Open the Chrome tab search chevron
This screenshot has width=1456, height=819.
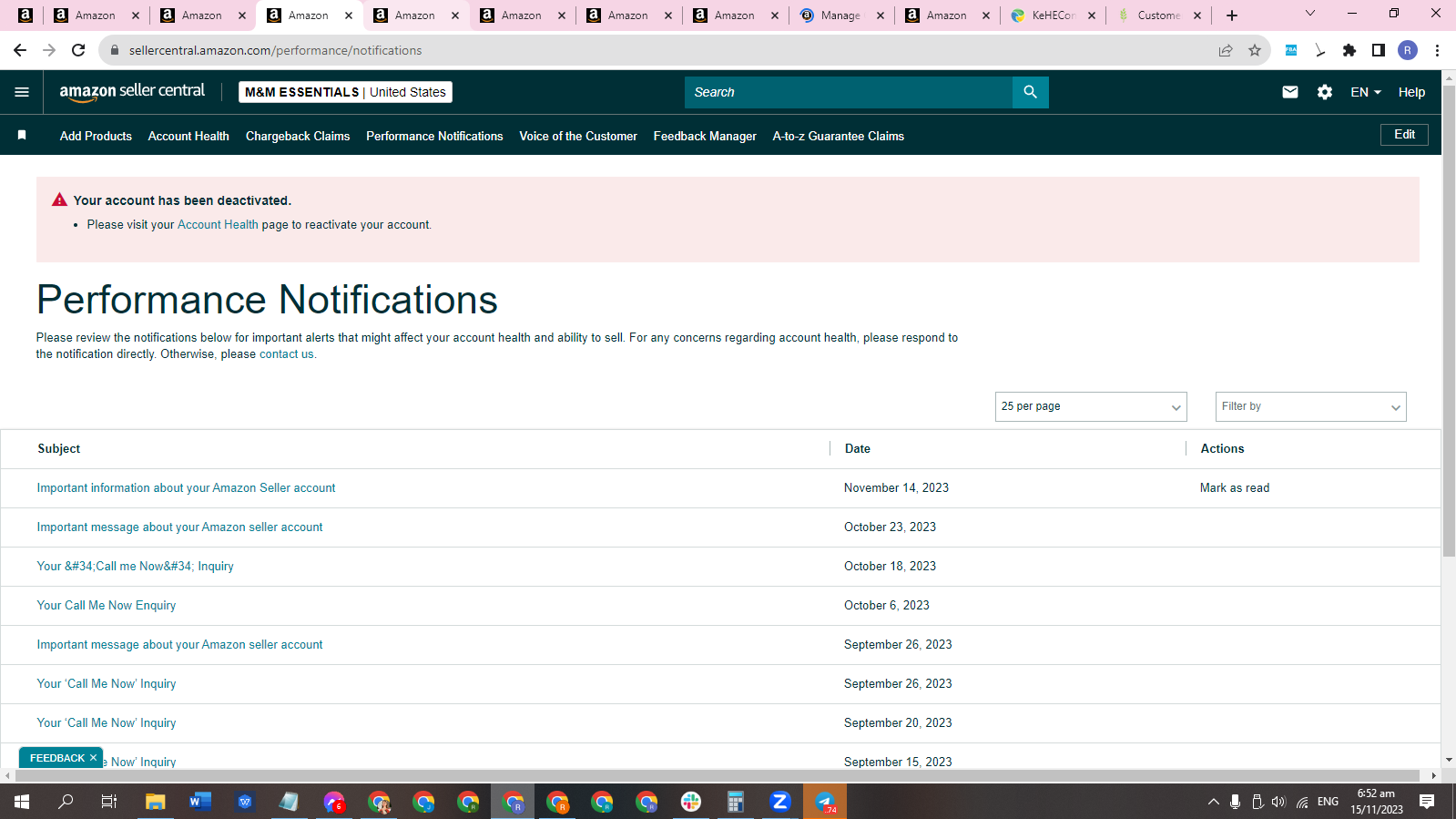click(1310, 14)
